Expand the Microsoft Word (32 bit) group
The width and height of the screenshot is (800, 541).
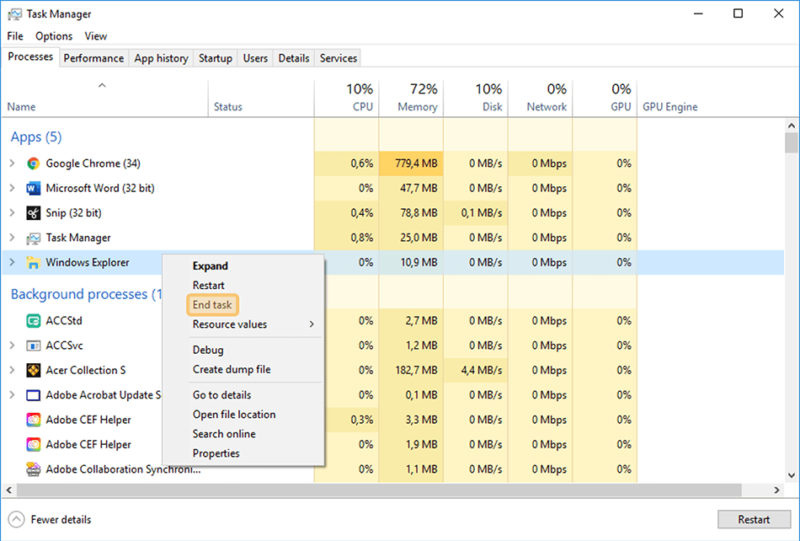(x=12, y=188)
